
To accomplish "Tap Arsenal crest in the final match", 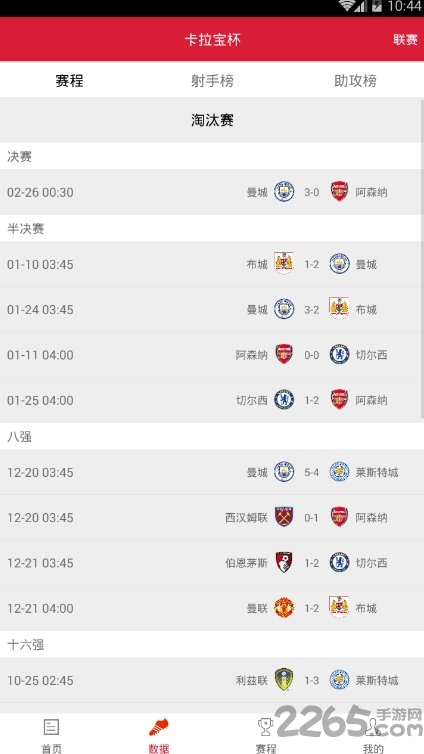I will click(339, 191).
